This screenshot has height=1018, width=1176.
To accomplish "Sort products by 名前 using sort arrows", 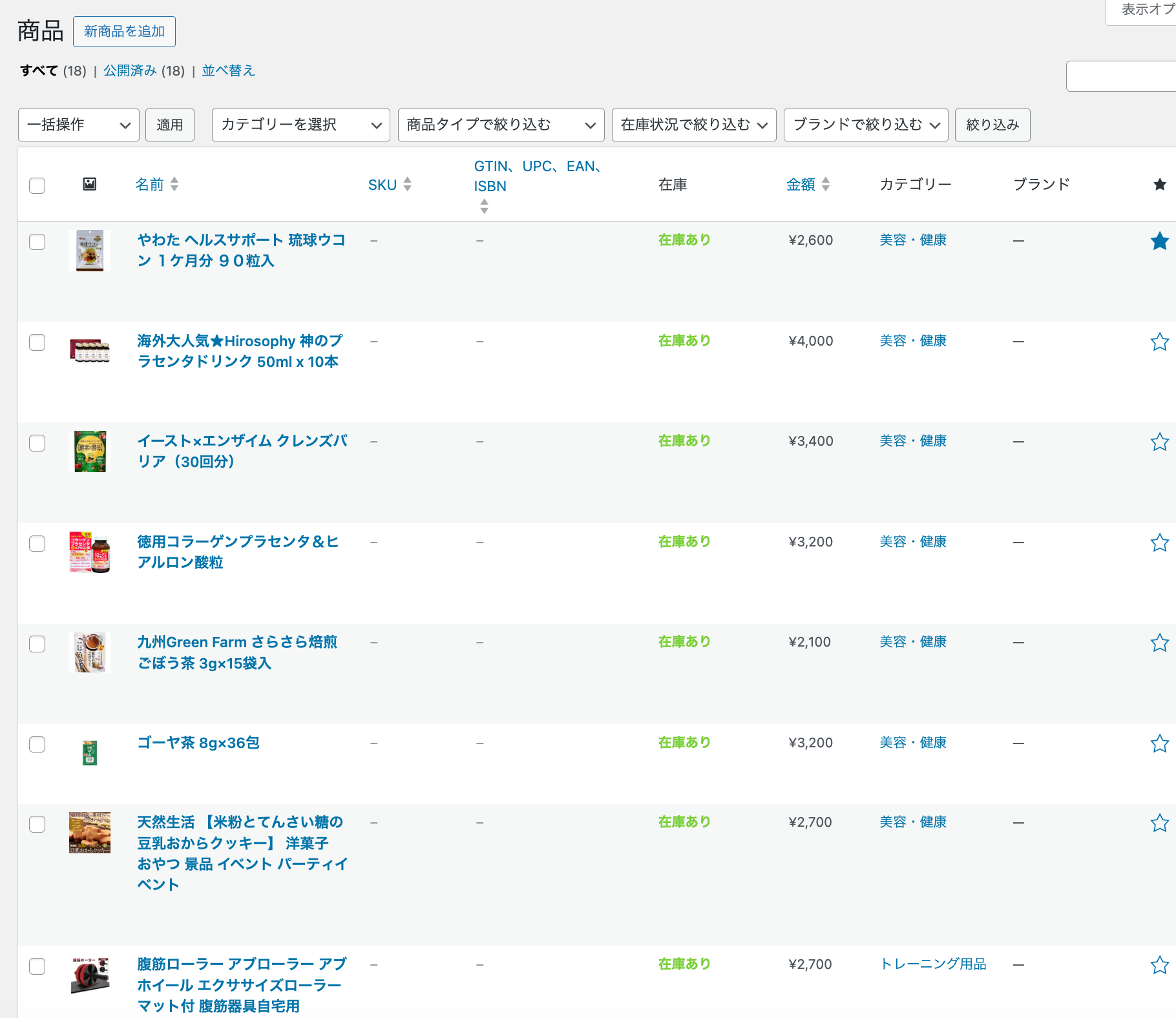I will point(174,185).
